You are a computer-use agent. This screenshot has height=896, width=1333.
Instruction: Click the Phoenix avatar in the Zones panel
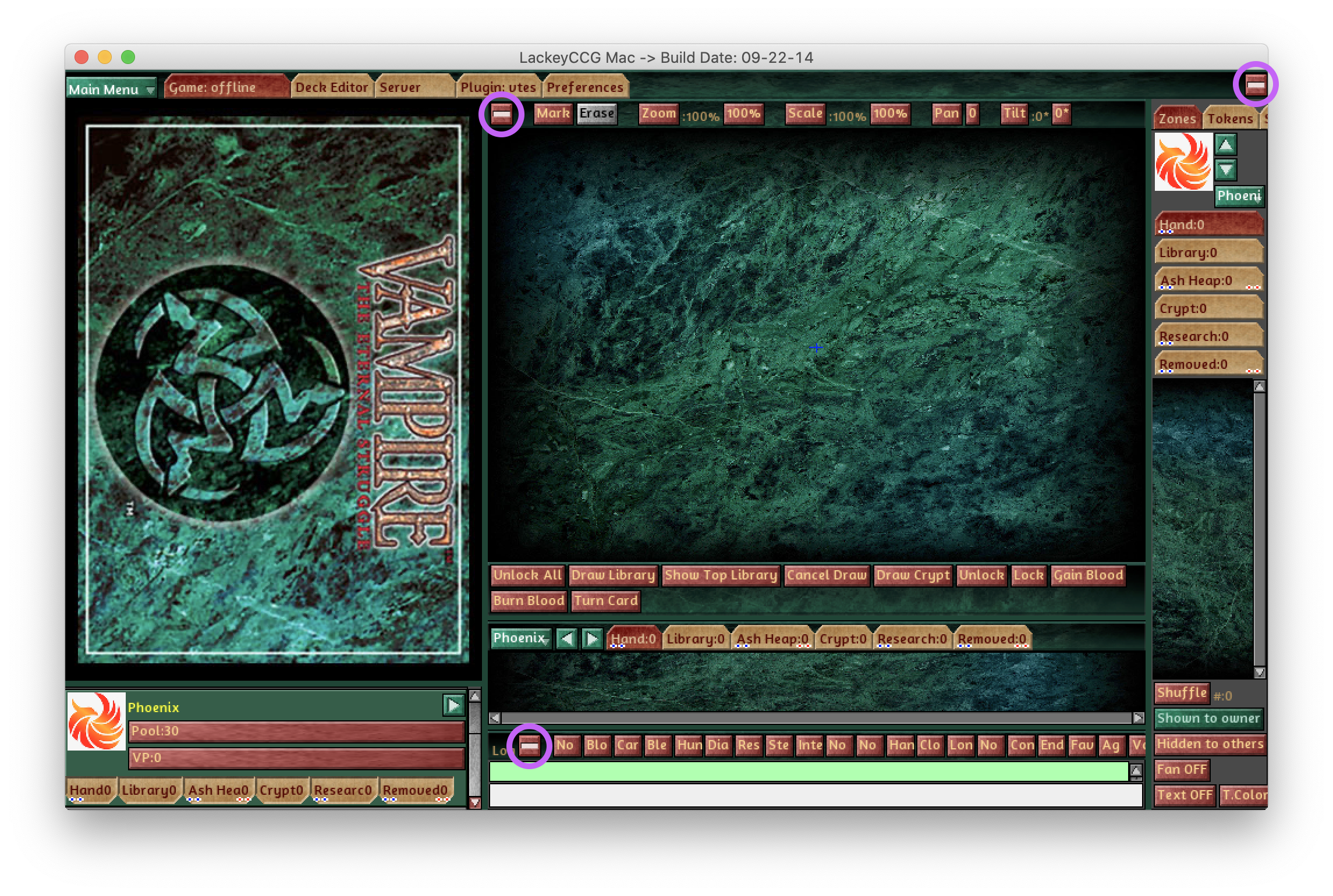click(x=1183, y=162)
